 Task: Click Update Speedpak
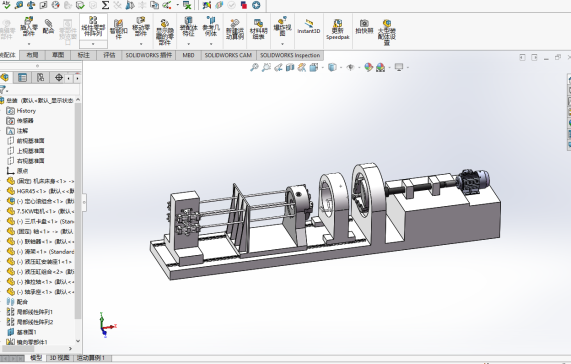coord(338,30)
